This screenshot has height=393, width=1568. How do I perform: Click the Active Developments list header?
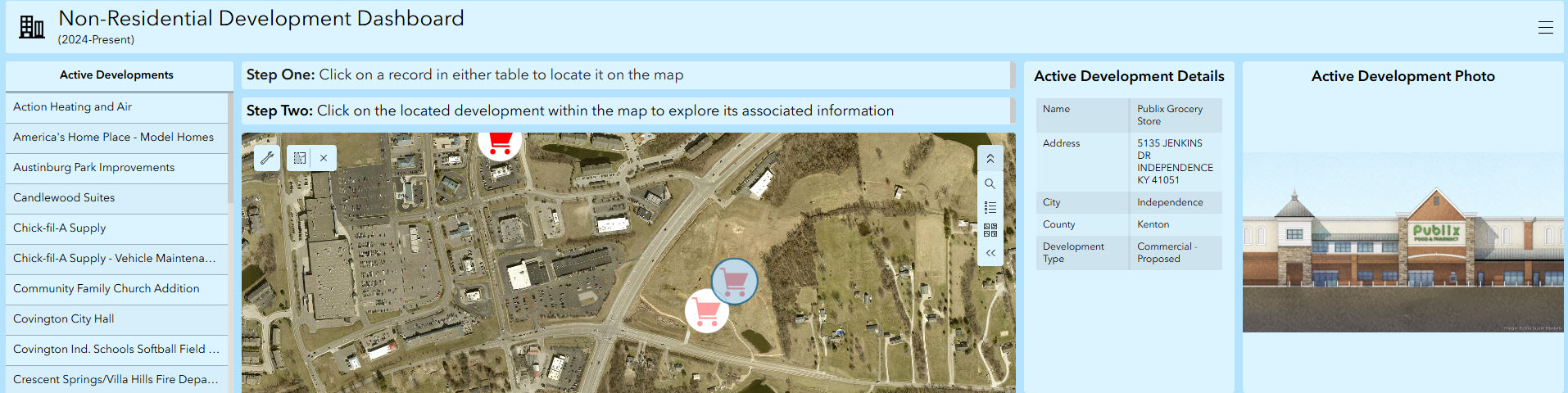click(x=116, y=75)
